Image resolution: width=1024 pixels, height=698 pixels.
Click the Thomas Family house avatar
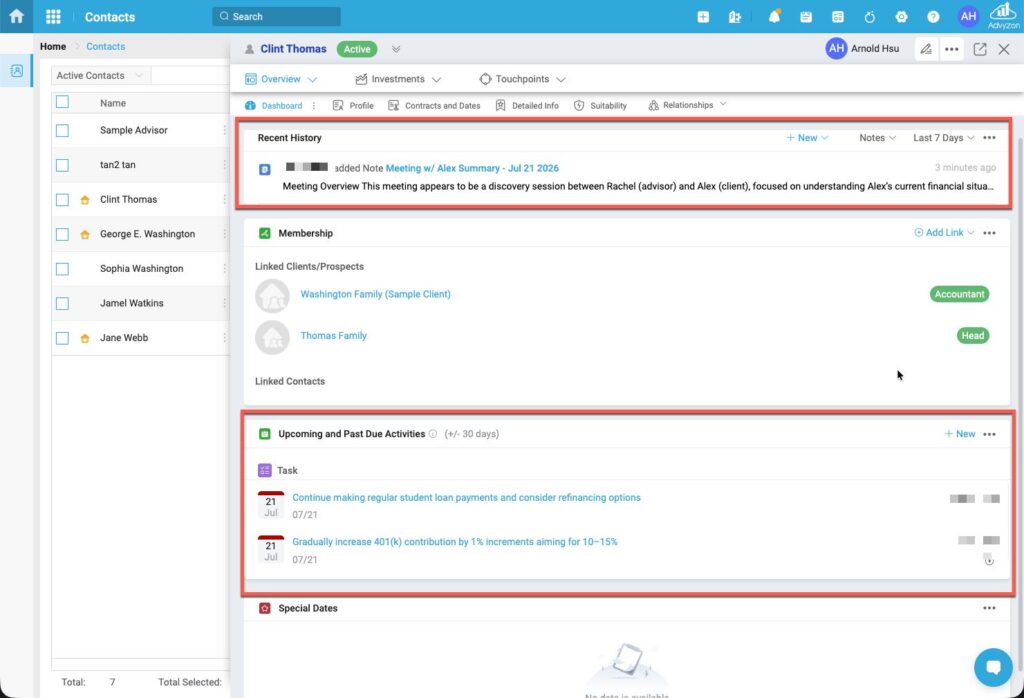pos(272,338)
